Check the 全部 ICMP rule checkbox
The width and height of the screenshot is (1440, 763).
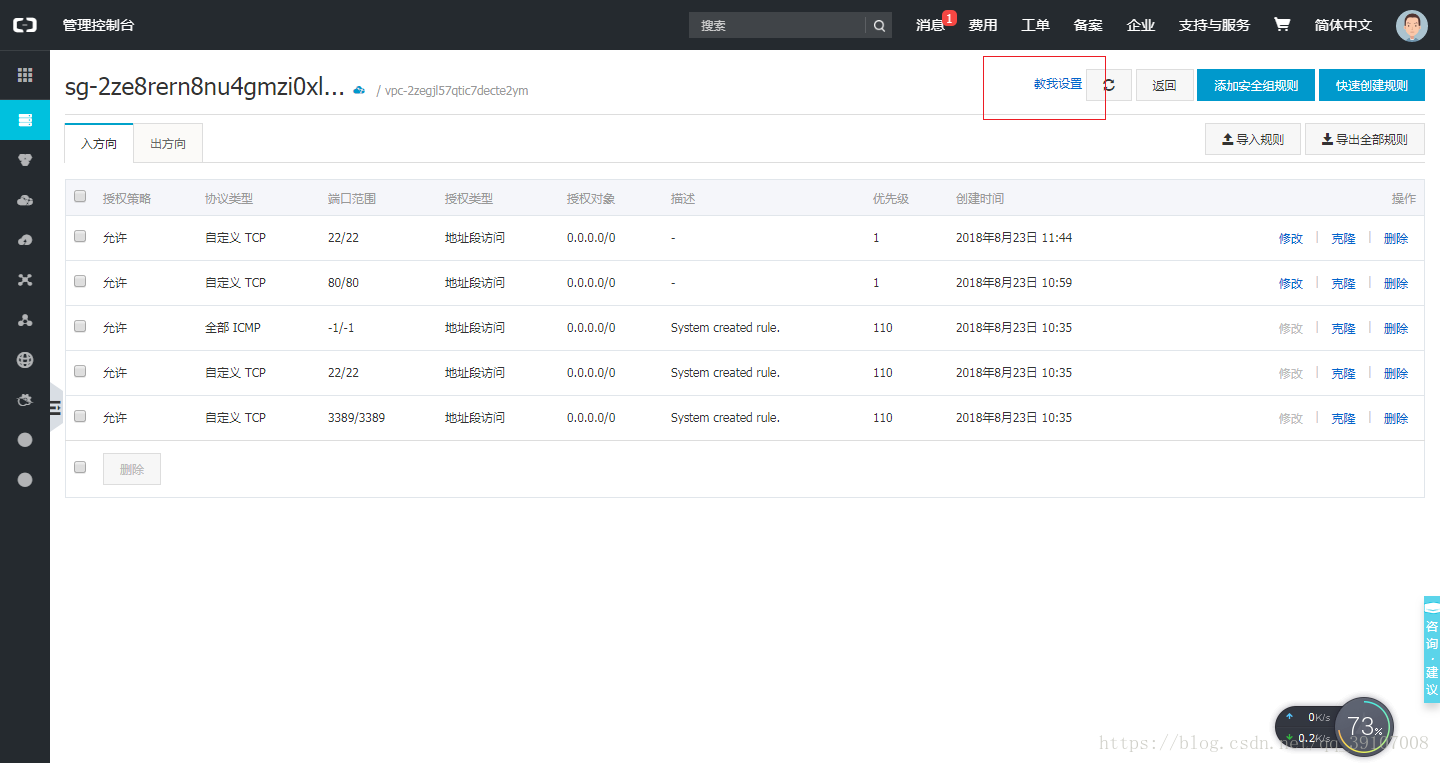[x=80, y=327]
